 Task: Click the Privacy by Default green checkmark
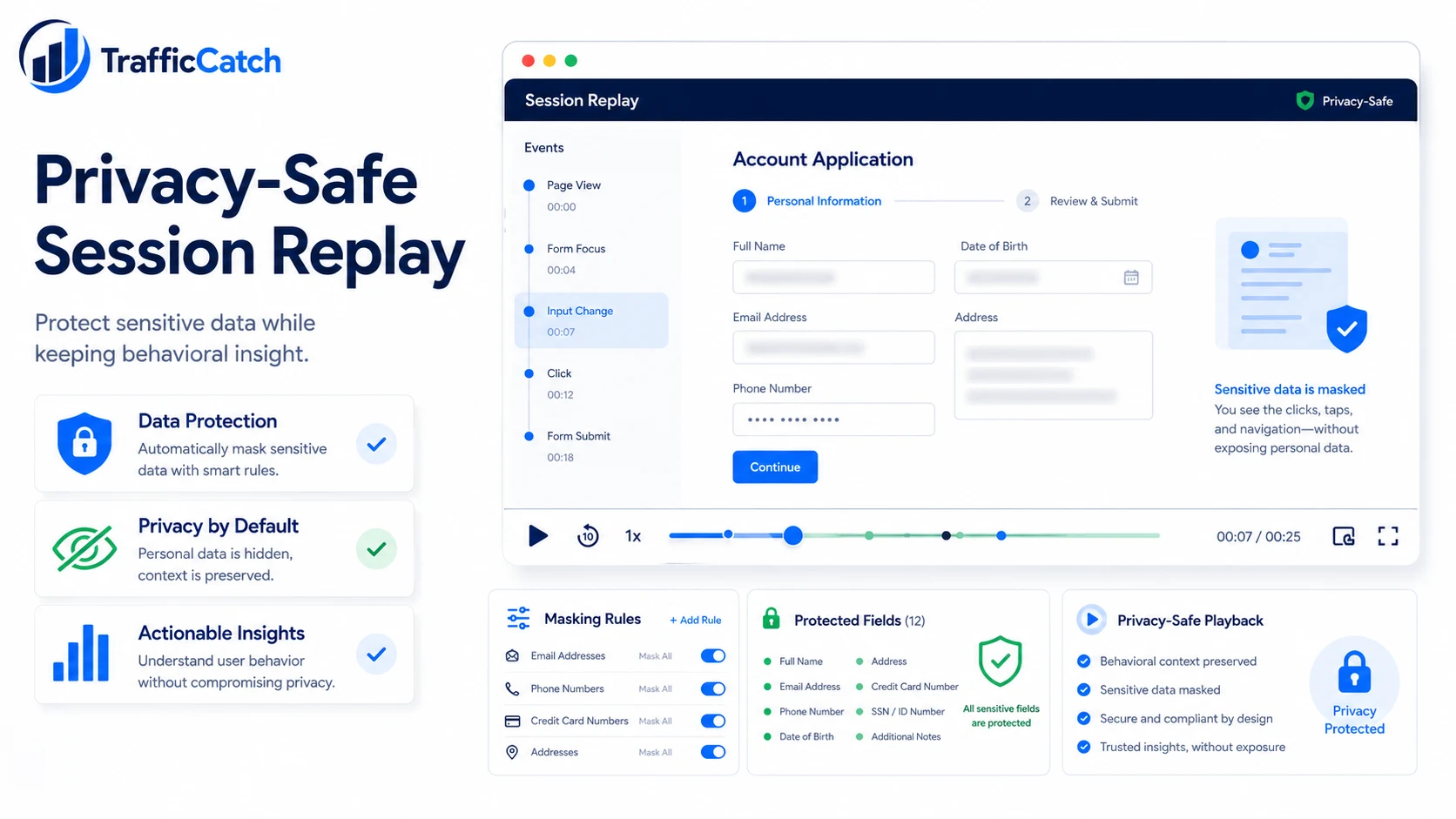pyautogui.click(x=376, y=549)
